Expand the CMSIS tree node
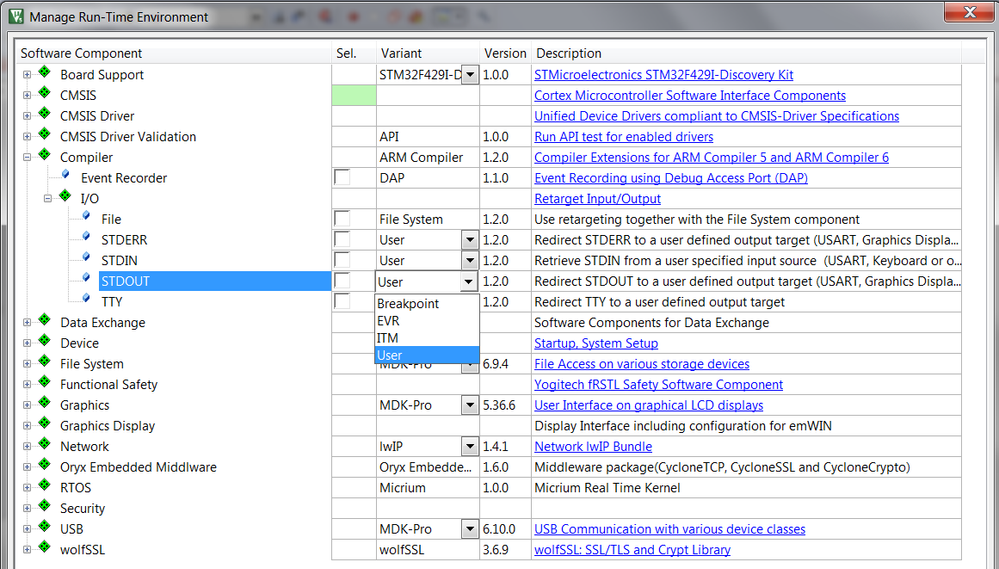The height and width of the screenshot is (569, 999). [x=27, y=96]
